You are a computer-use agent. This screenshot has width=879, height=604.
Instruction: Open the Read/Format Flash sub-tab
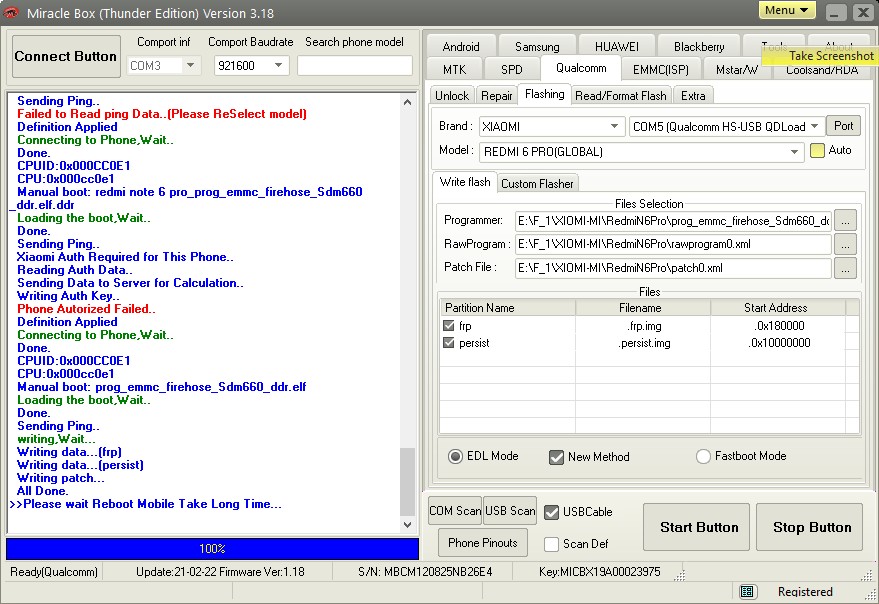[x=621, y=96]
